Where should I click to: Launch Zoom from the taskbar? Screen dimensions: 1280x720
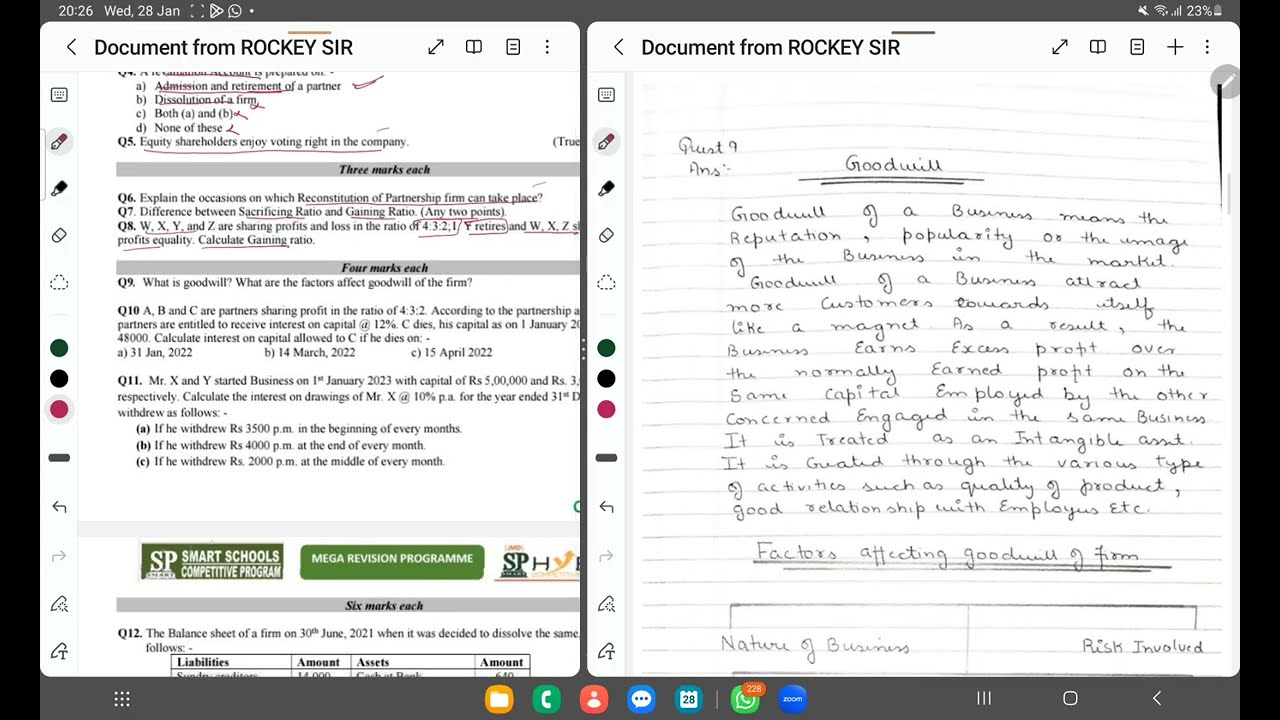(793, 699)
